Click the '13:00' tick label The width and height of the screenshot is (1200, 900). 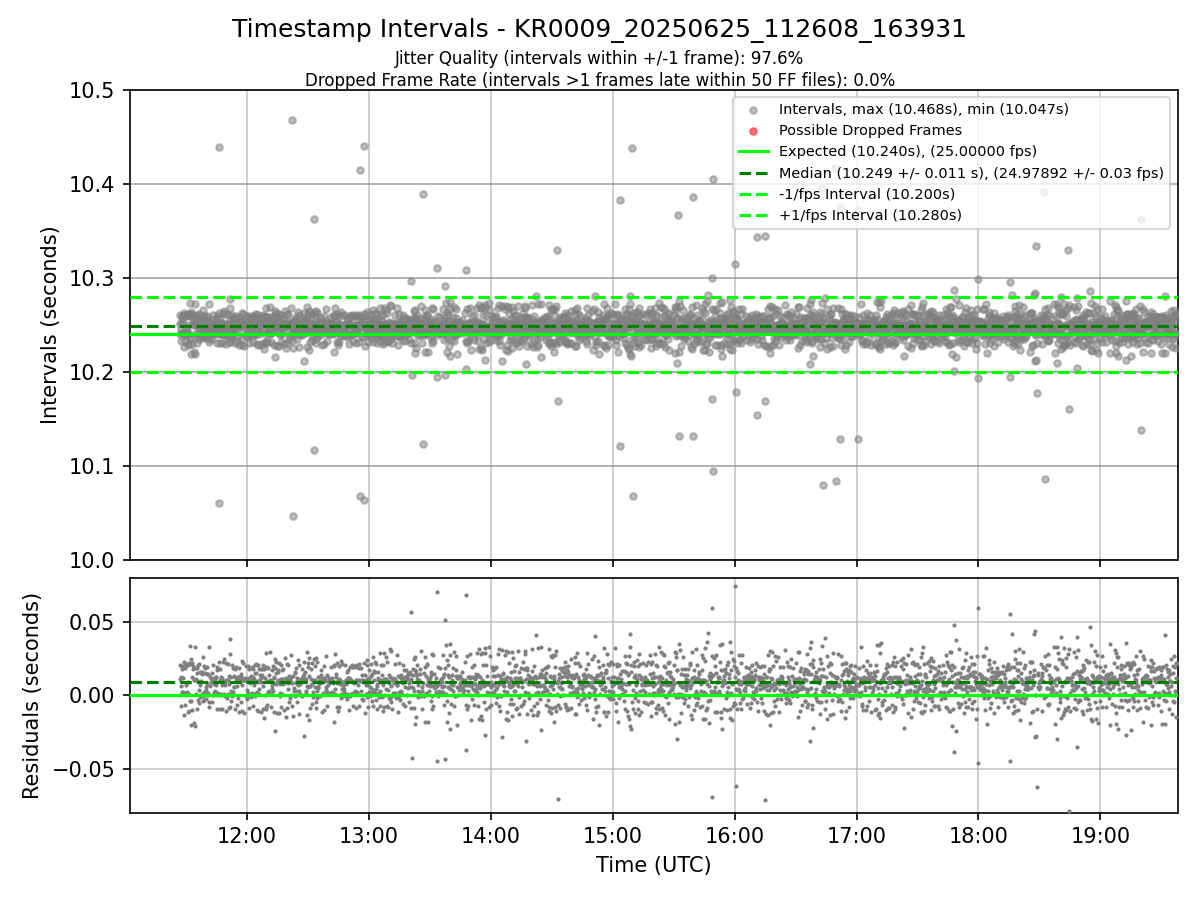pyautogui.click(x=369, y=835)
